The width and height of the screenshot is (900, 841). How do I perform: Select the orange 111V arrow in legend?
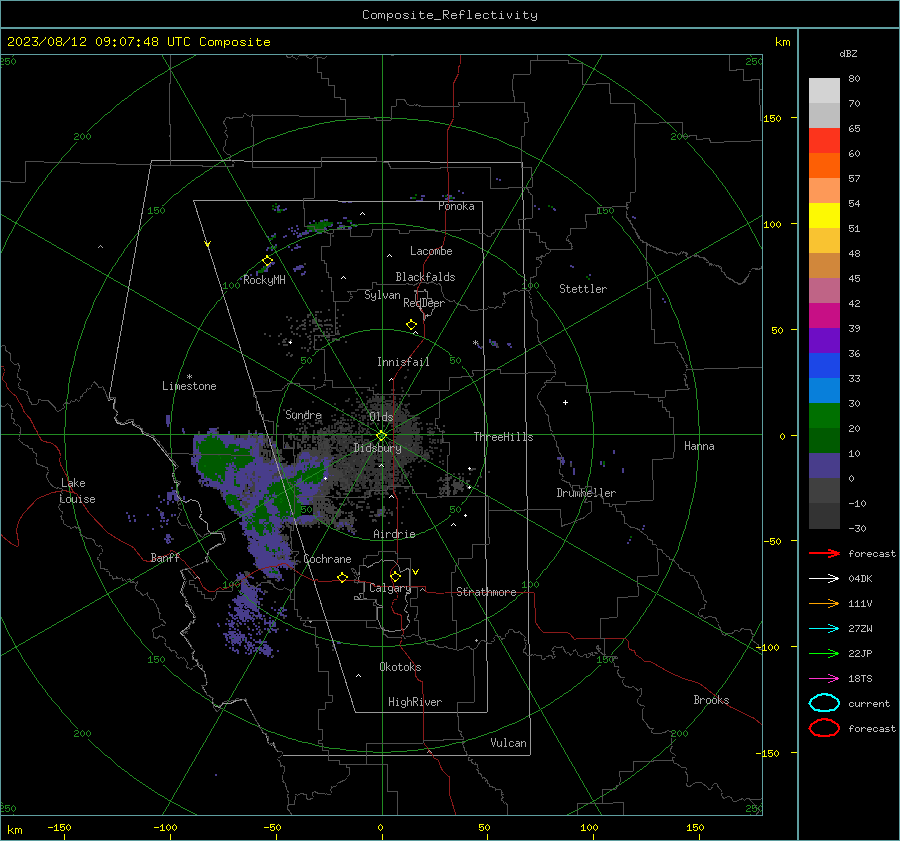coord(824,603)
